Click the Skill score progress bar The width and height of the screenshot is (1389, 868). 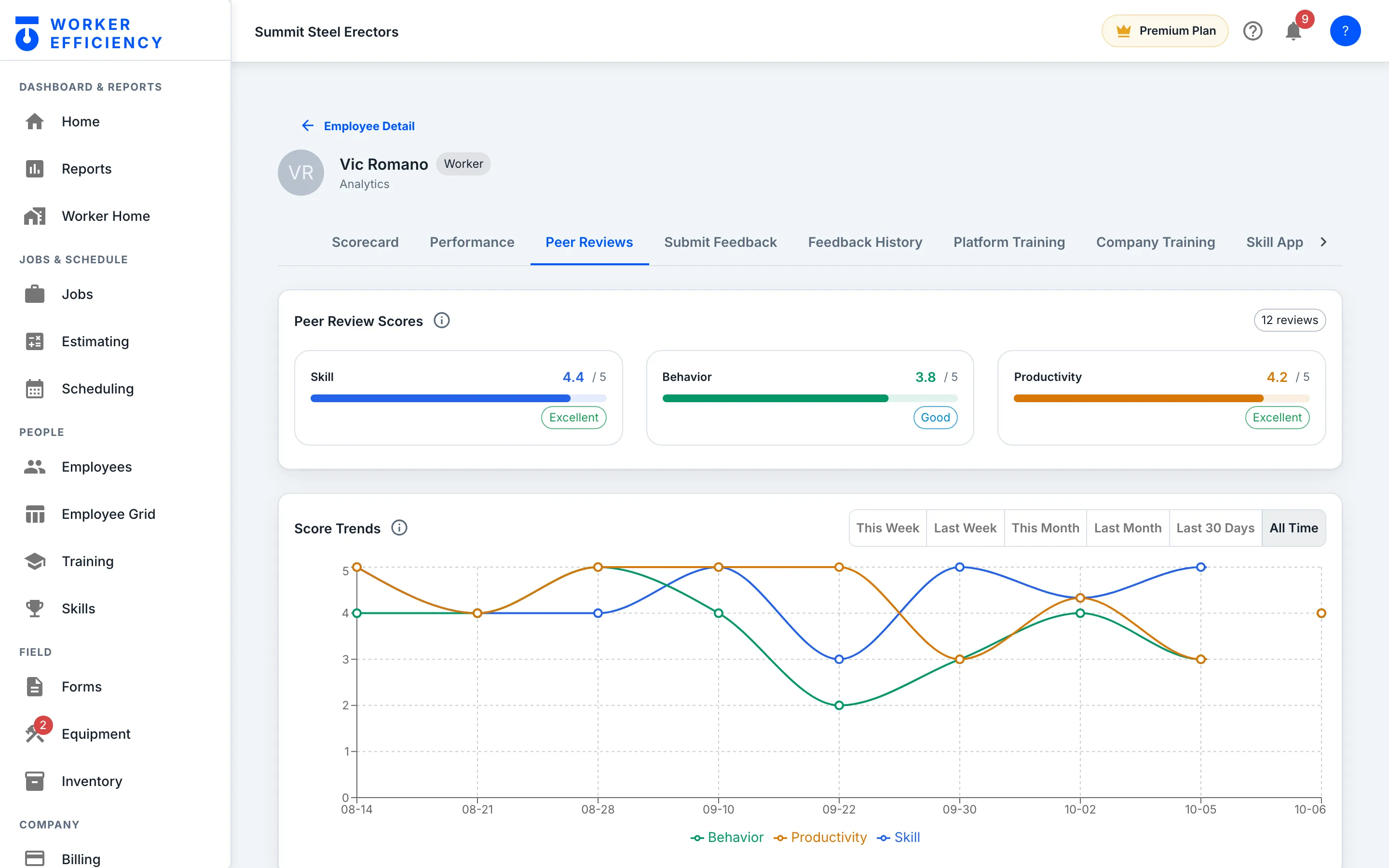458,398
